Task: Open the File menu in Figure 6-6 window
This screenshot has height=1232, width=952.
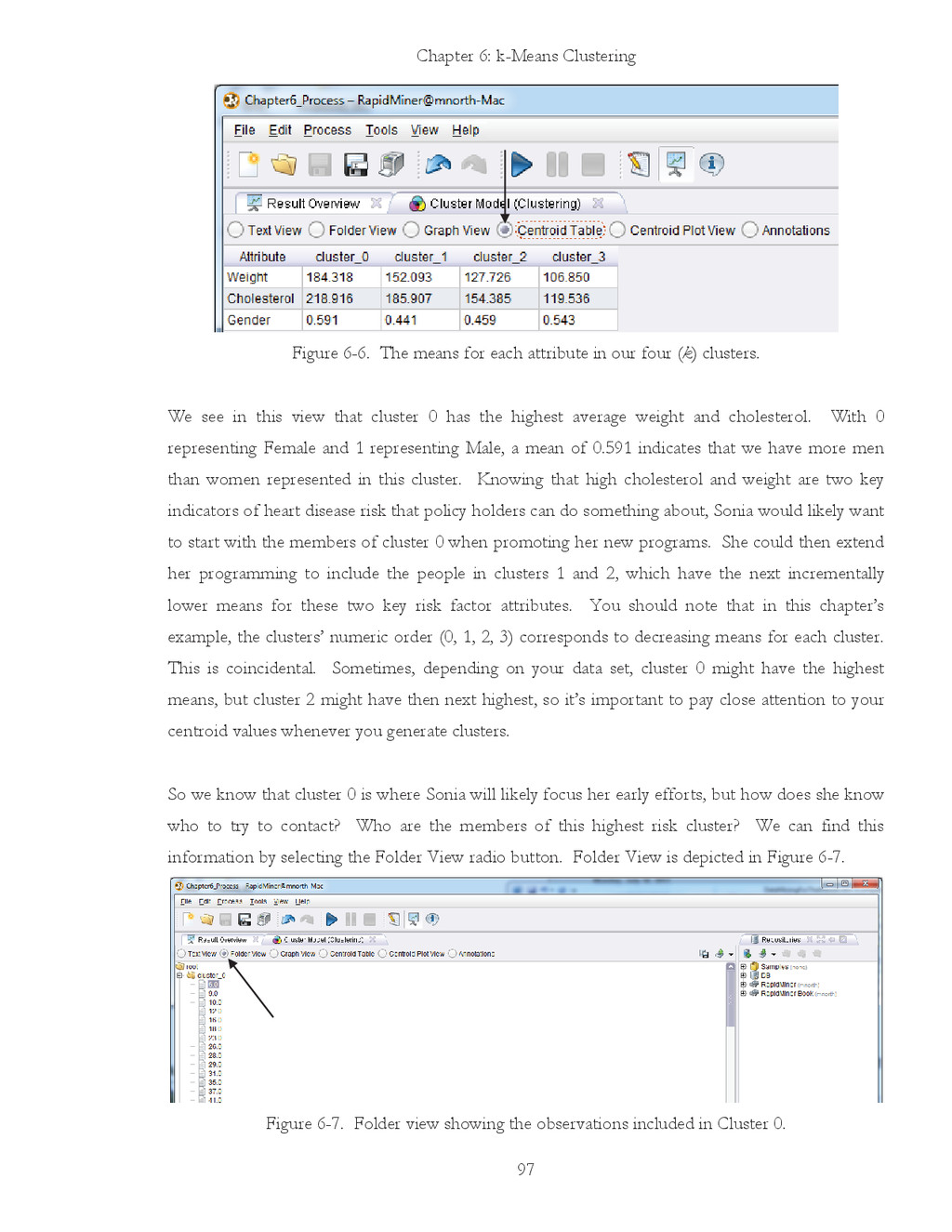Action: tap(245, 130)
